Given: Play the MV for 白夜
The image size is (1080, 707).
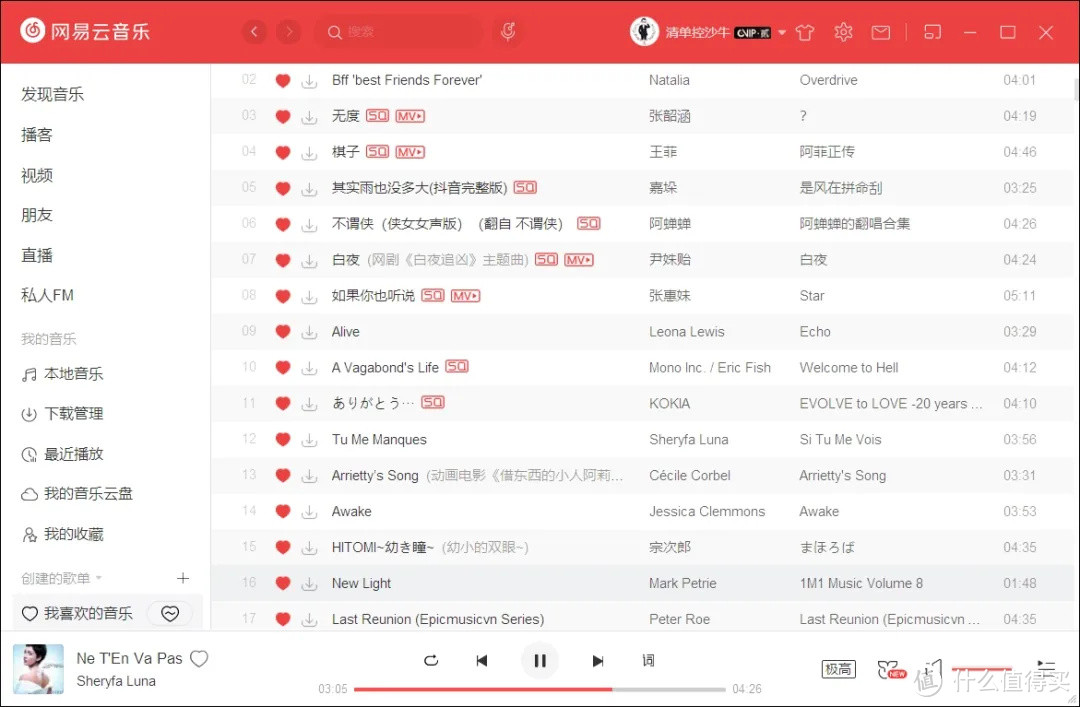Looking at the screenshot, I should [579, 260].
